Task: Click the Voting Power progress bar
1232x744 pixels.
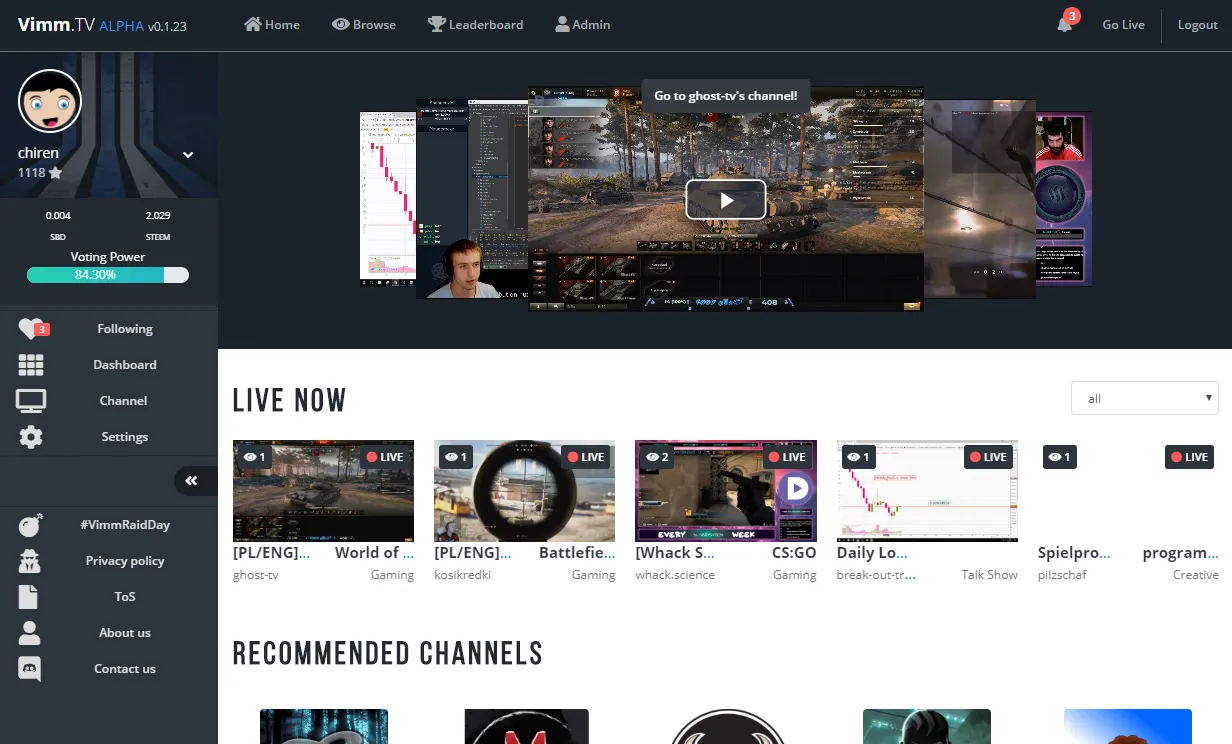Action: pos(108,275)
